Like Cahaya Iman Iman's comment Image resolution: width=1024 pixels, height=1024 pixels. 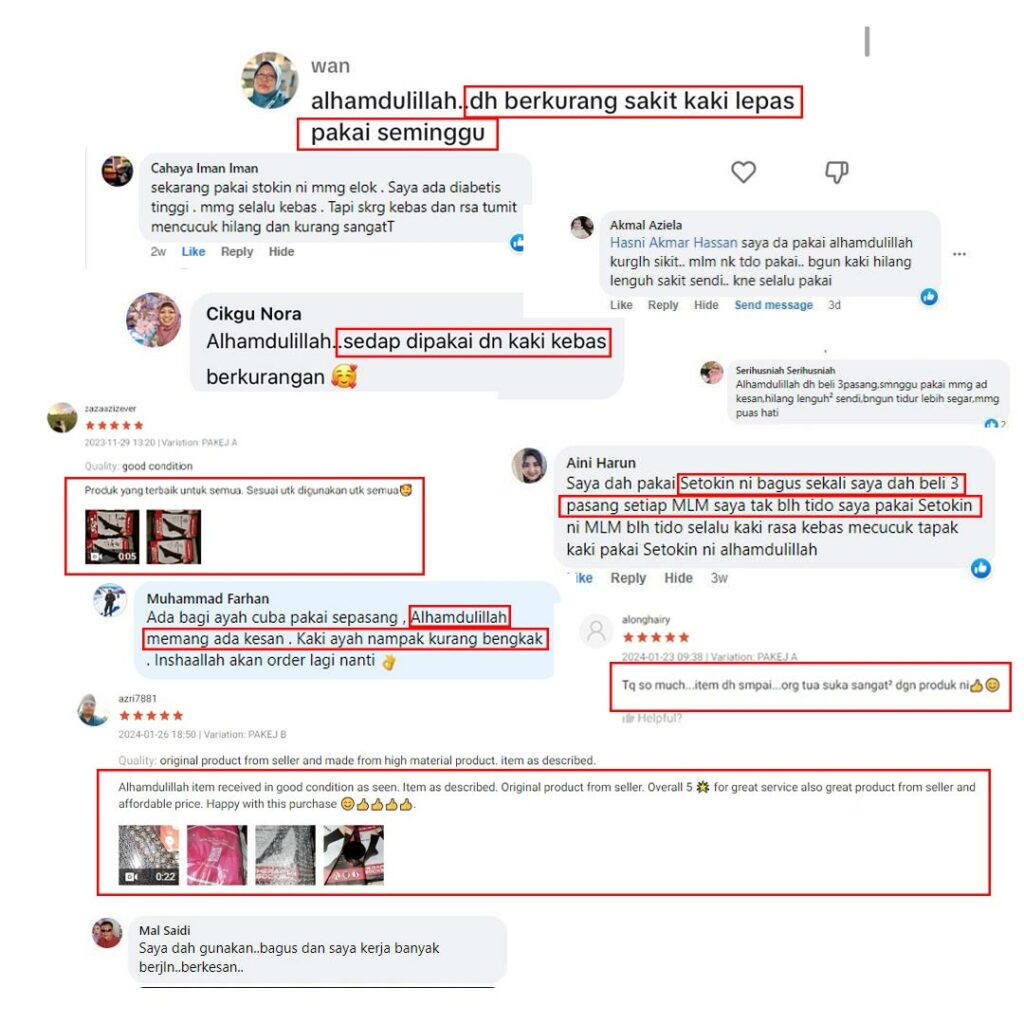point(193,251)
